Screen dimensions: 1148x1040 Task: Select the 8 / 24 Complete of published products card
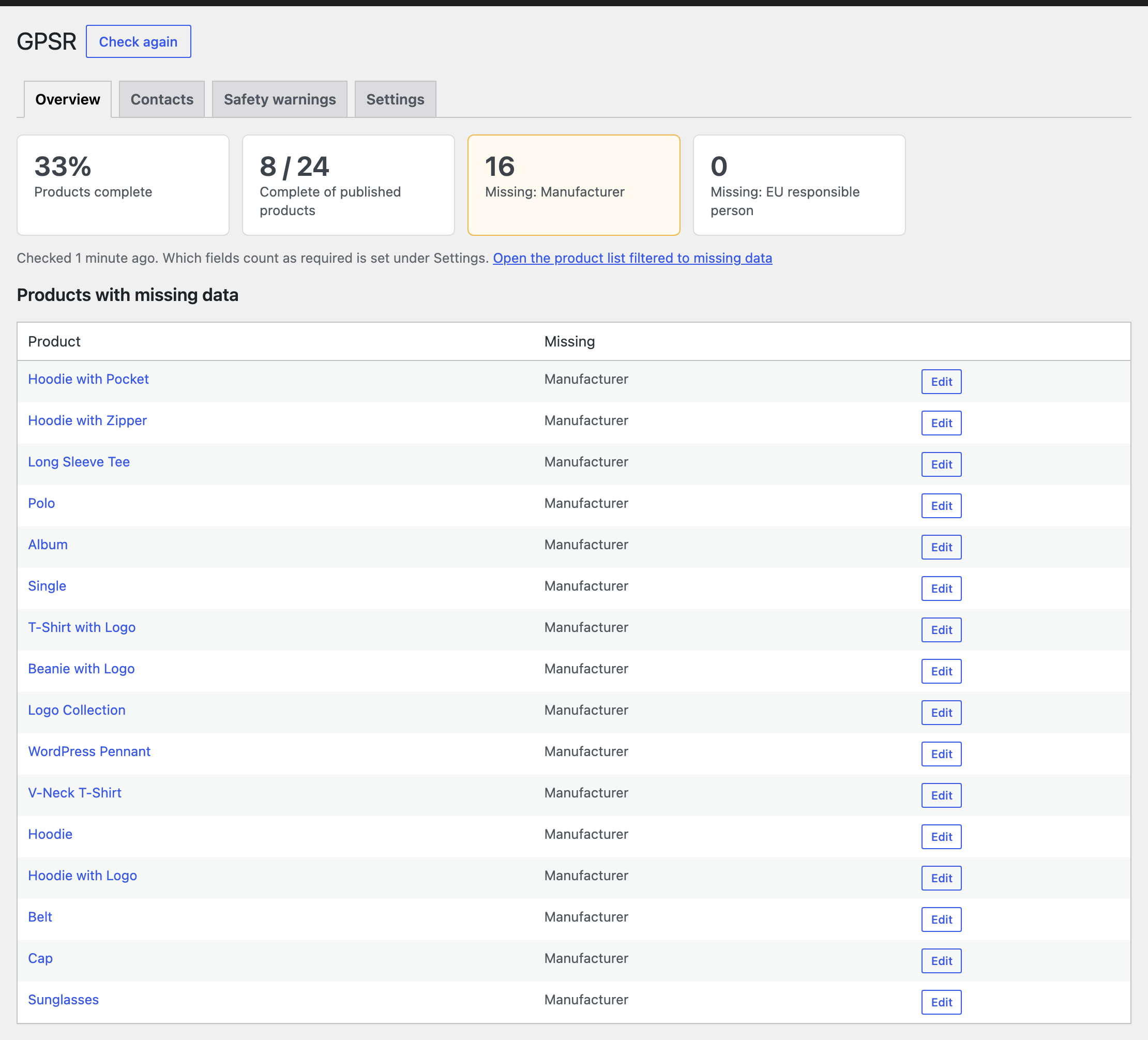[x=349, y=185]
